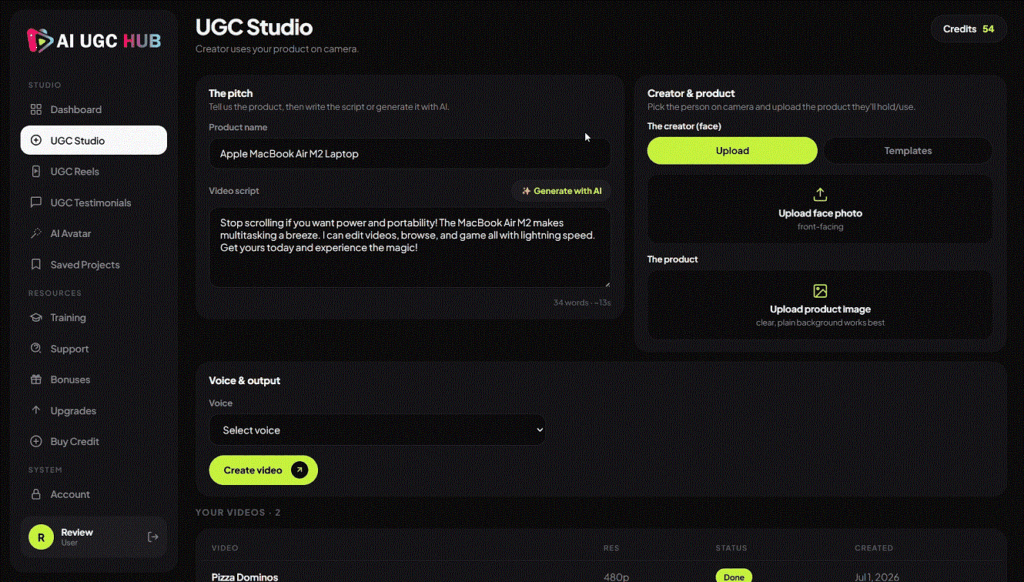Image resolution: width=1024 pixels, height=582 pixels.
Task: Click the R user avatar circle
Action: [41, 538]
